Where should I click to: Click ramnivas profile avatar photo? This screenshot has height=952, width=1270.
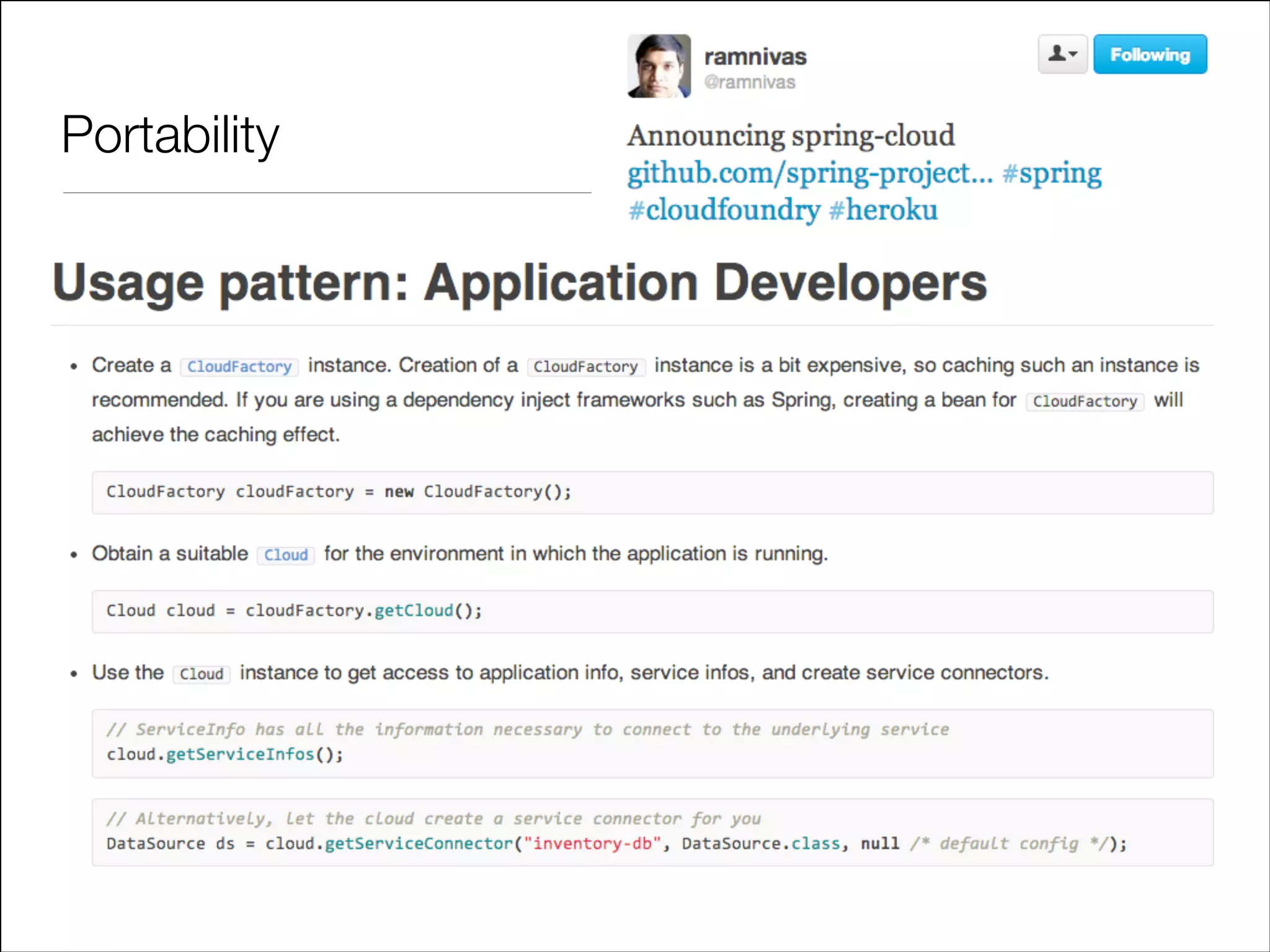tap(659, 66)
